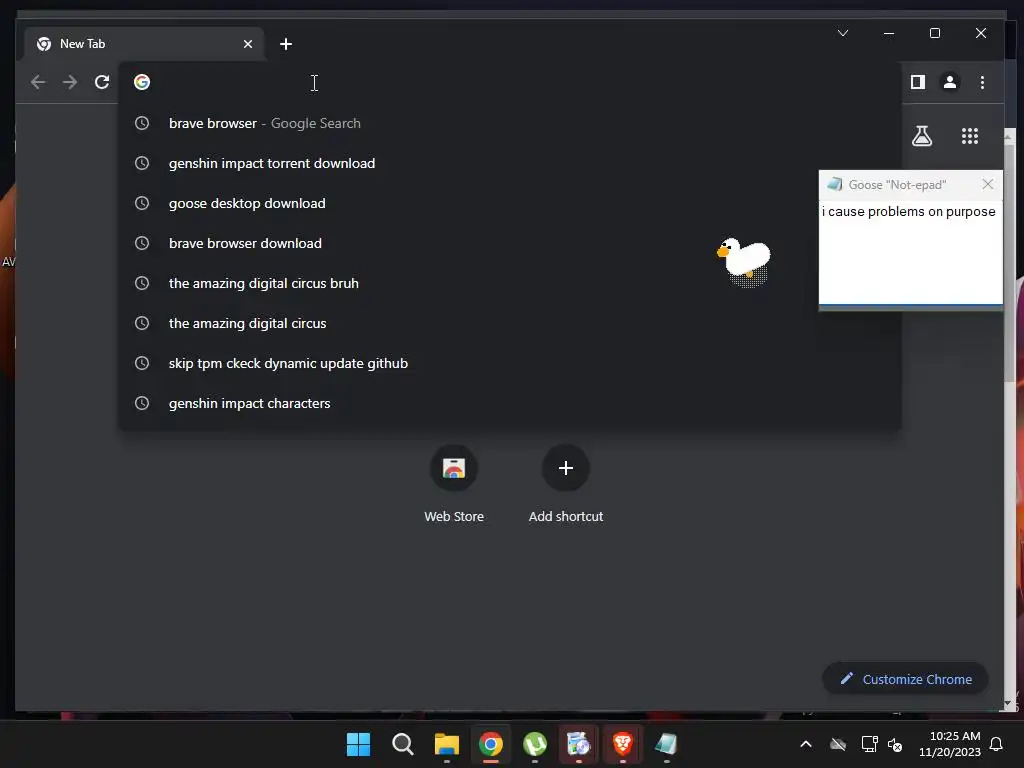Click the Customize Chrome button
1024x768 pixels.
coord(905,679)
